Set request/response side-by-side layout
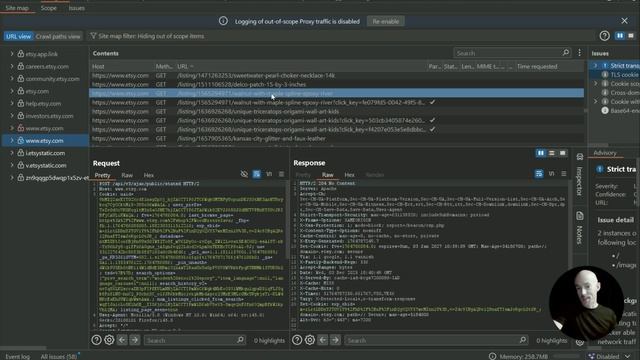 click(540, 153)
